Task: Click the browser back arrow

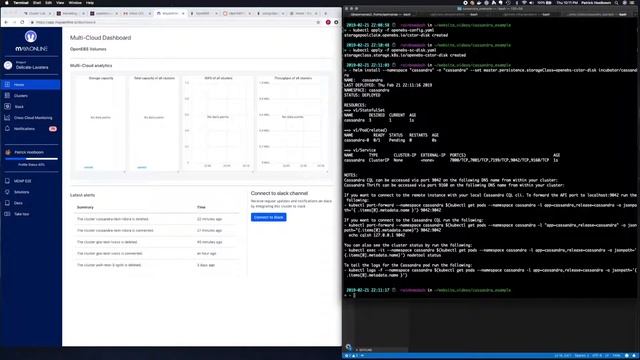Action: [6, 22]
